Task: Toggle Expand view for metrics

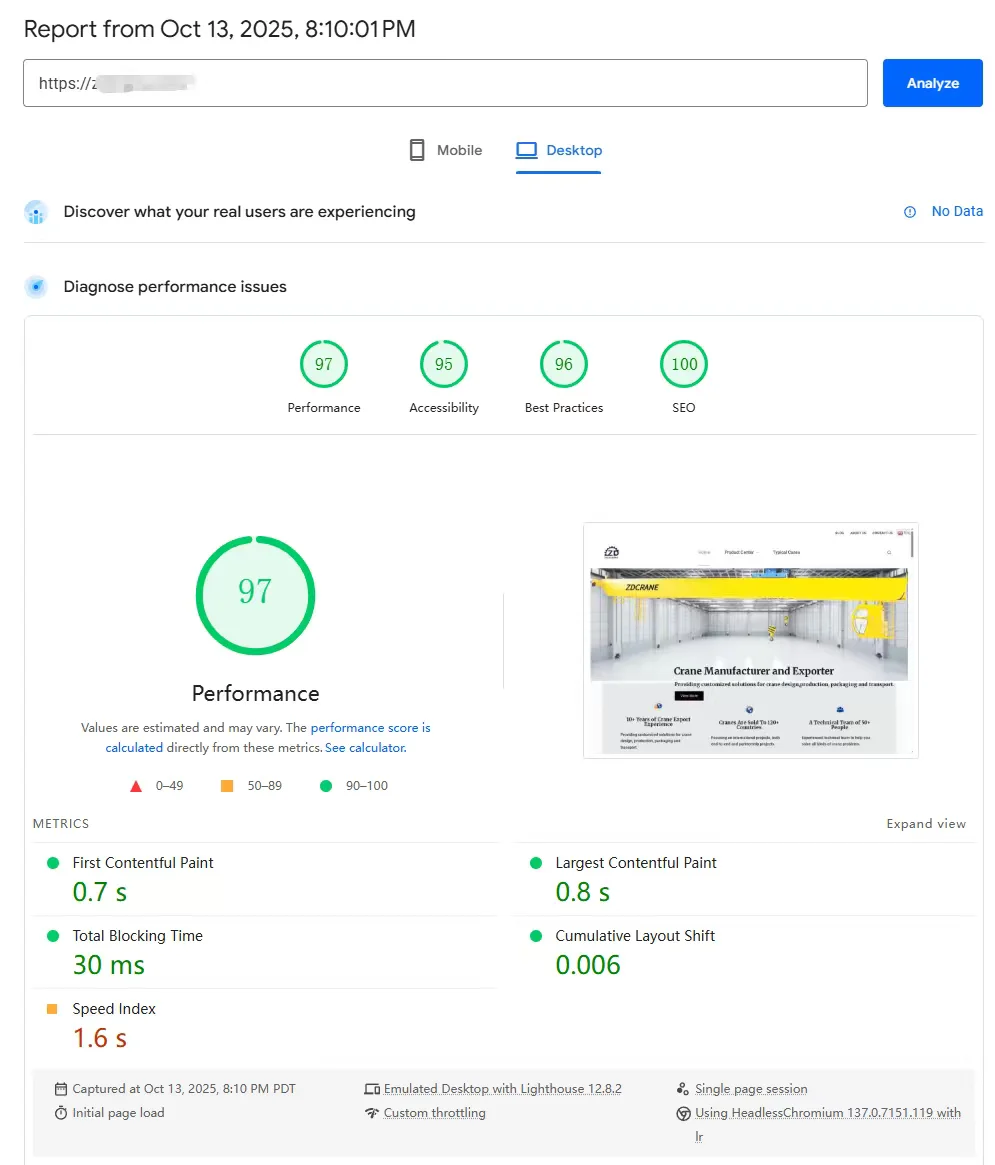Action: (x=926, y=823)
